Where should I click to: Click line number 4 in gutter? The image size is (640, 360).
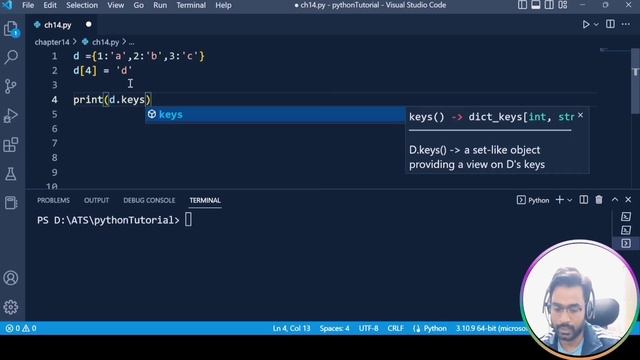point(54,100)
